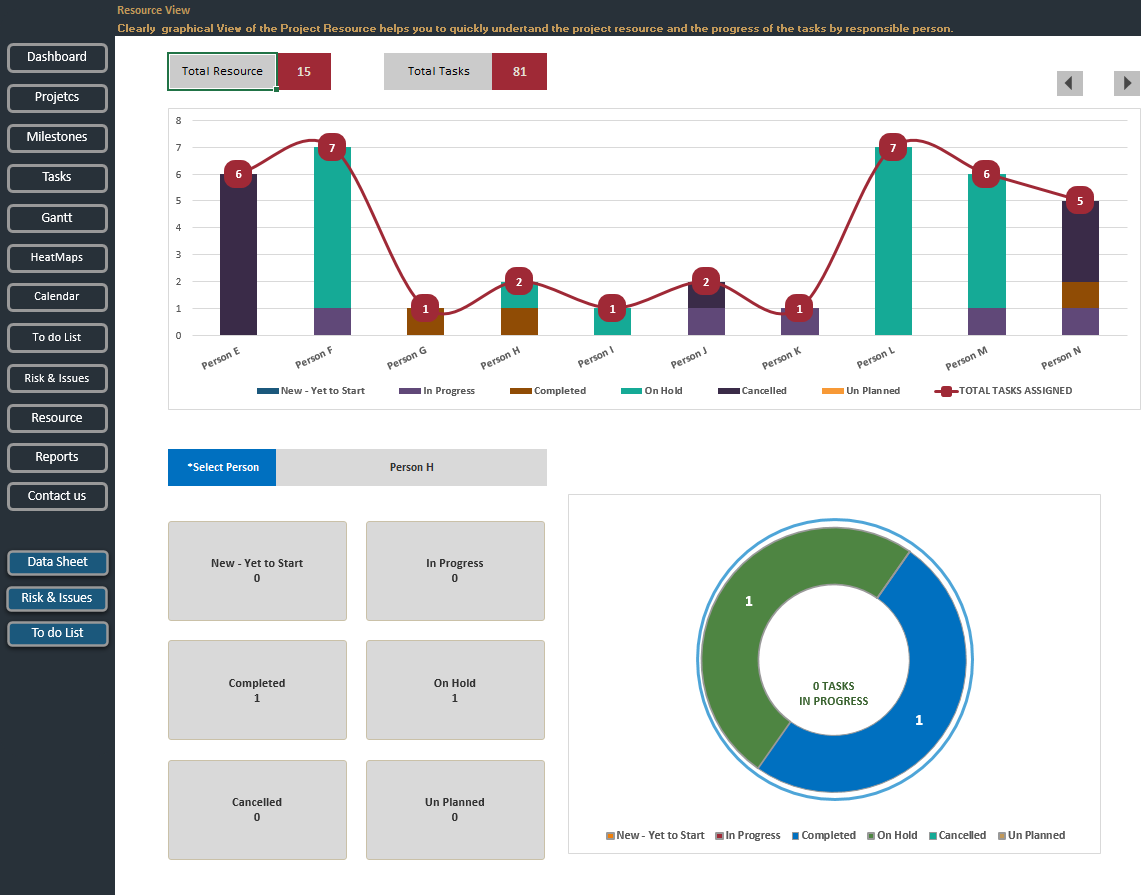
Task: Click the right navigation arrow above the chart
Action: 1126,83
